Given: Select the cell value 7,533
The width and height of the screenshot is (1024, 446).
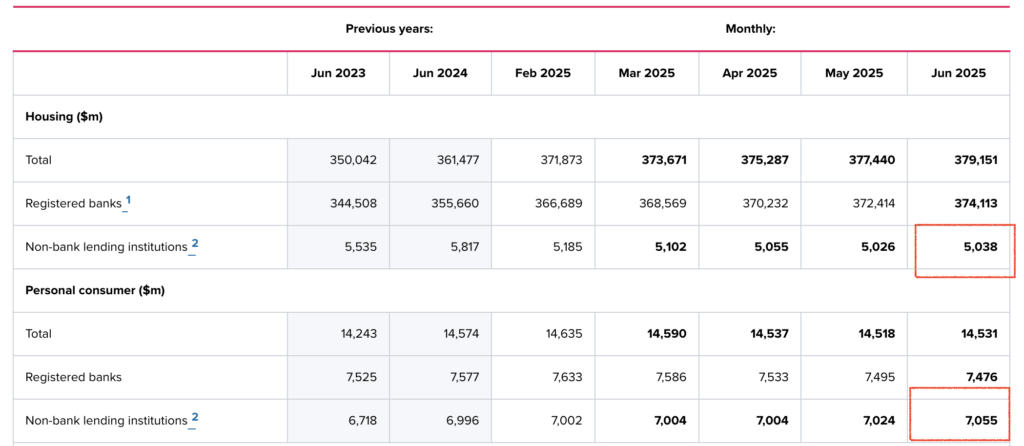Looking at the screenshot, I should click(x=774, y=377).
